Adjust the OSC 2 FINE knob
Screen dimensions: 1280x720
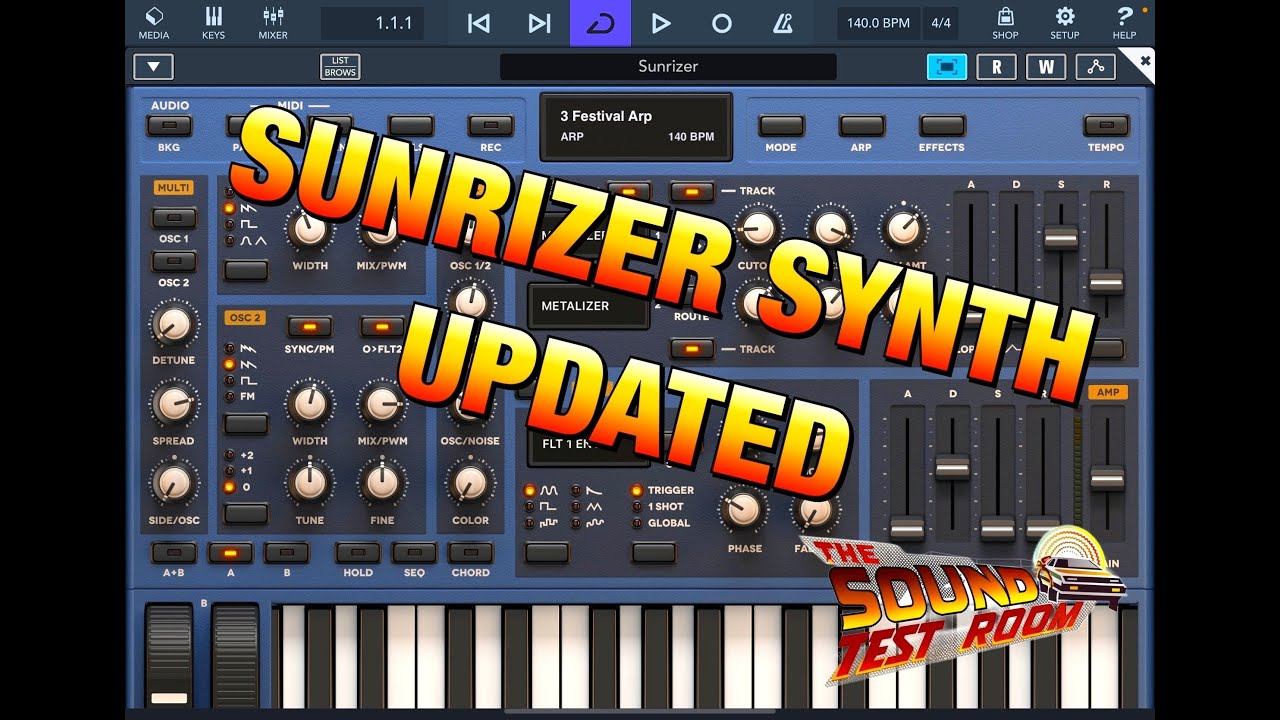tap(382, 483)
